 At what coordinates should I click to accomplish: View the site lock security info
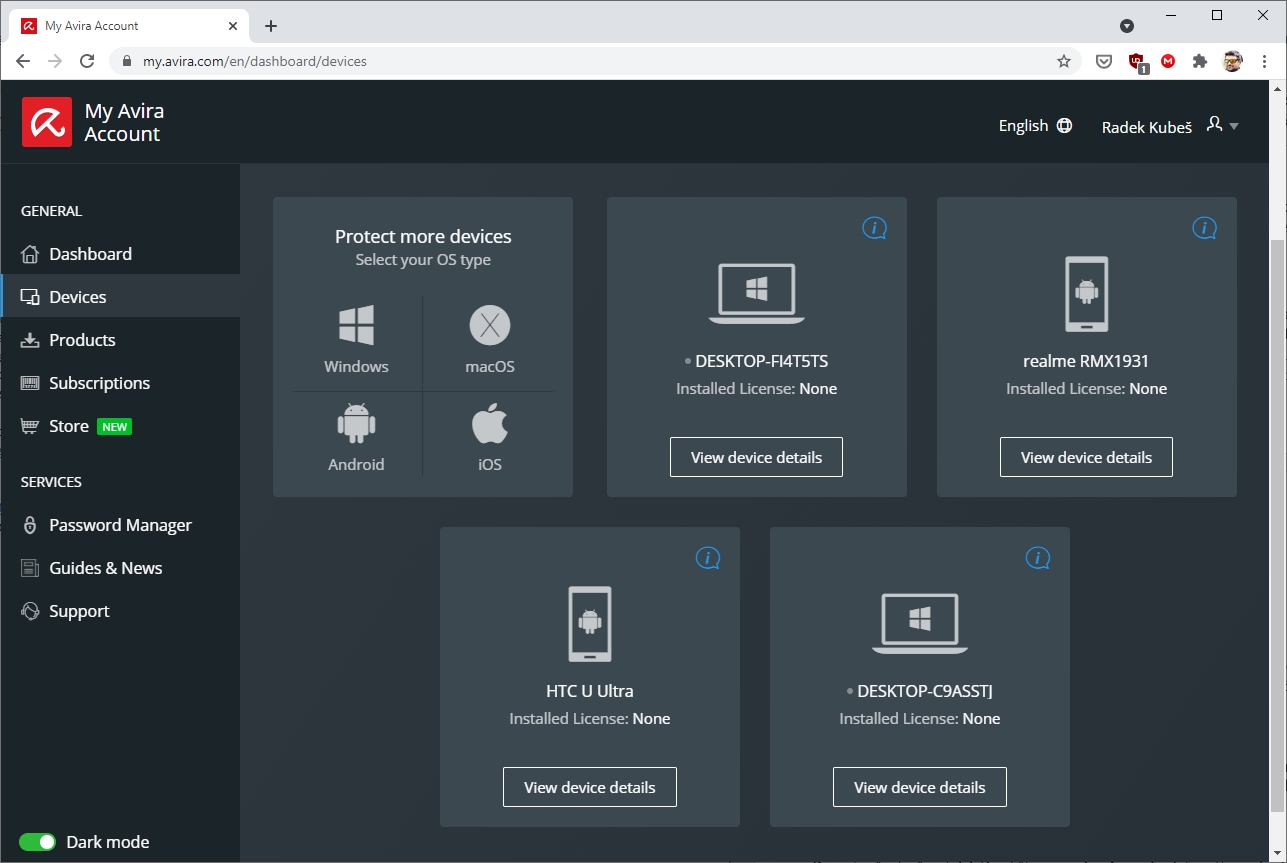(x=126, y=61)
